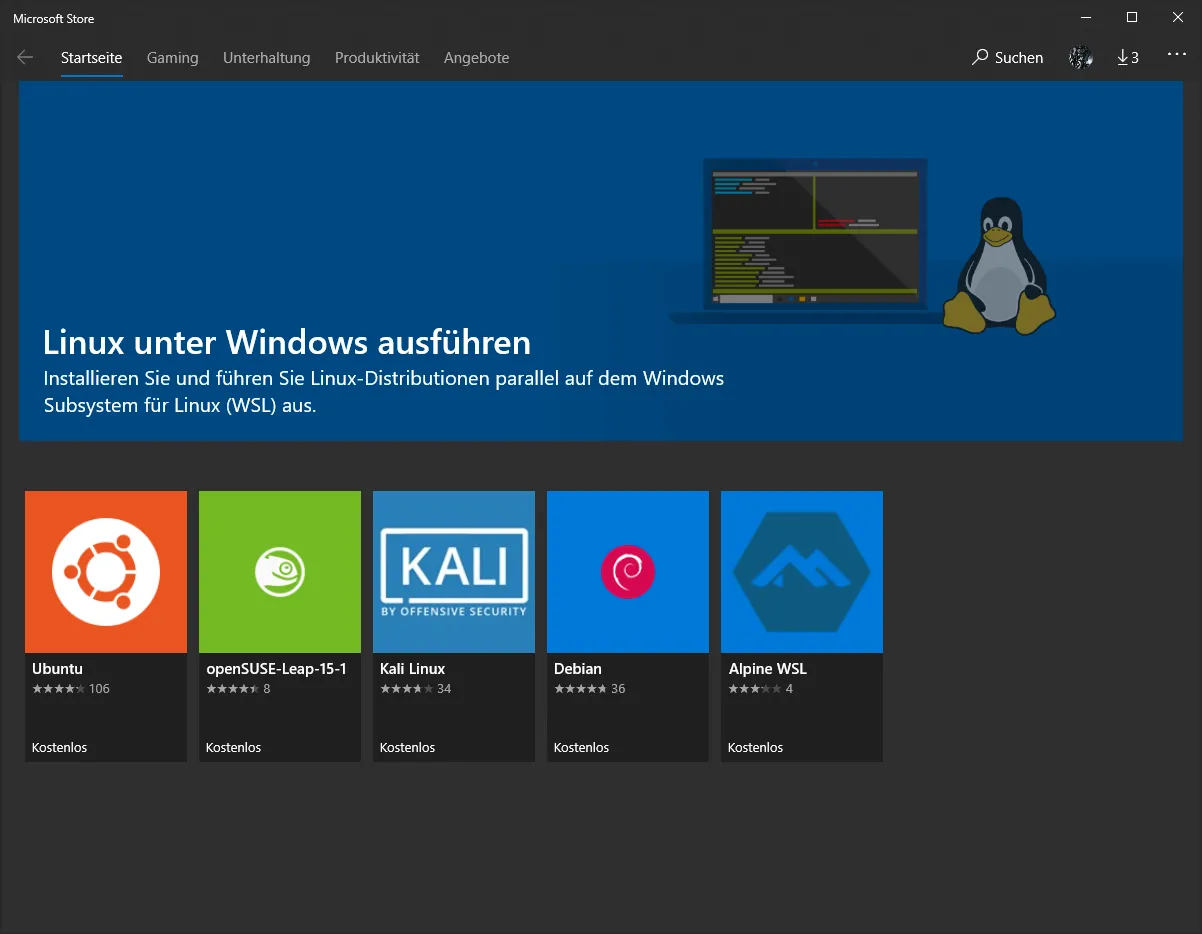Open the three-dots more menu

click(1176, 55)
